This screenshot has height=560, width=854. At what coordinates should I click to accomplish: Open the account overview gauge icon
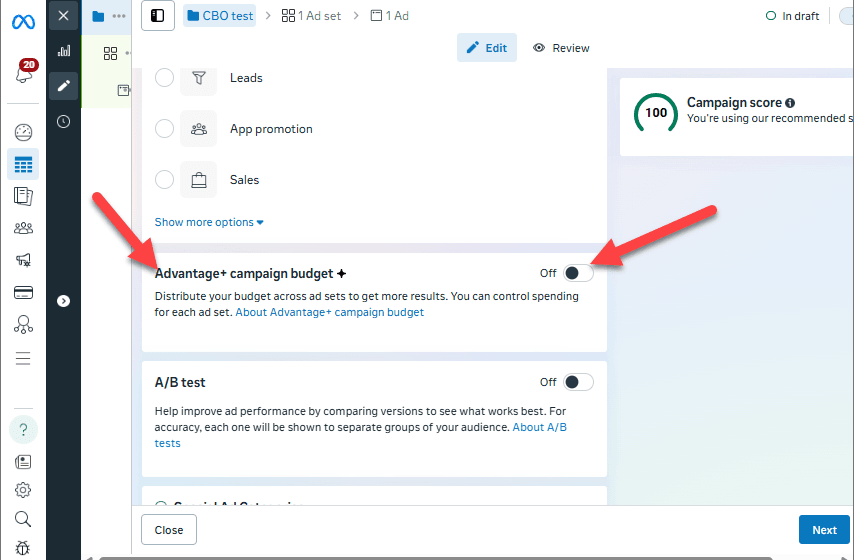click(x=23, y=132)
